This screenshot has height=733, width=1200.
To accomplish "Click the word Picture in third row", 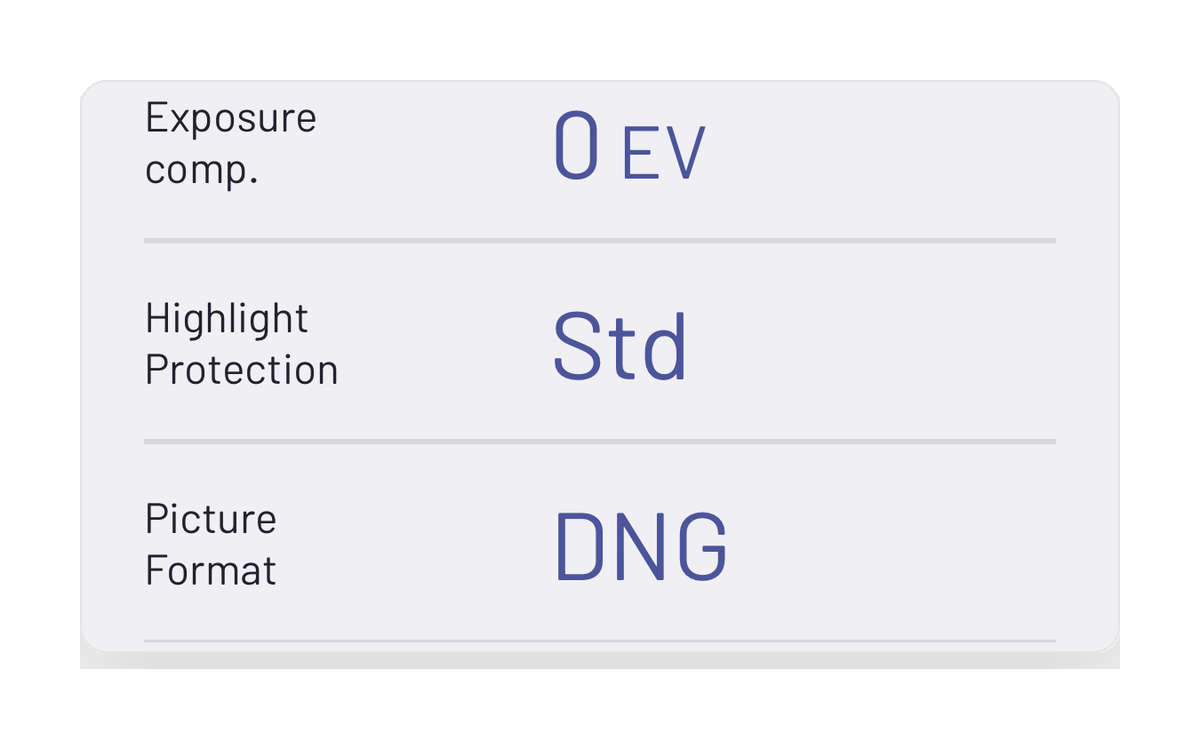I will (211, 518).
